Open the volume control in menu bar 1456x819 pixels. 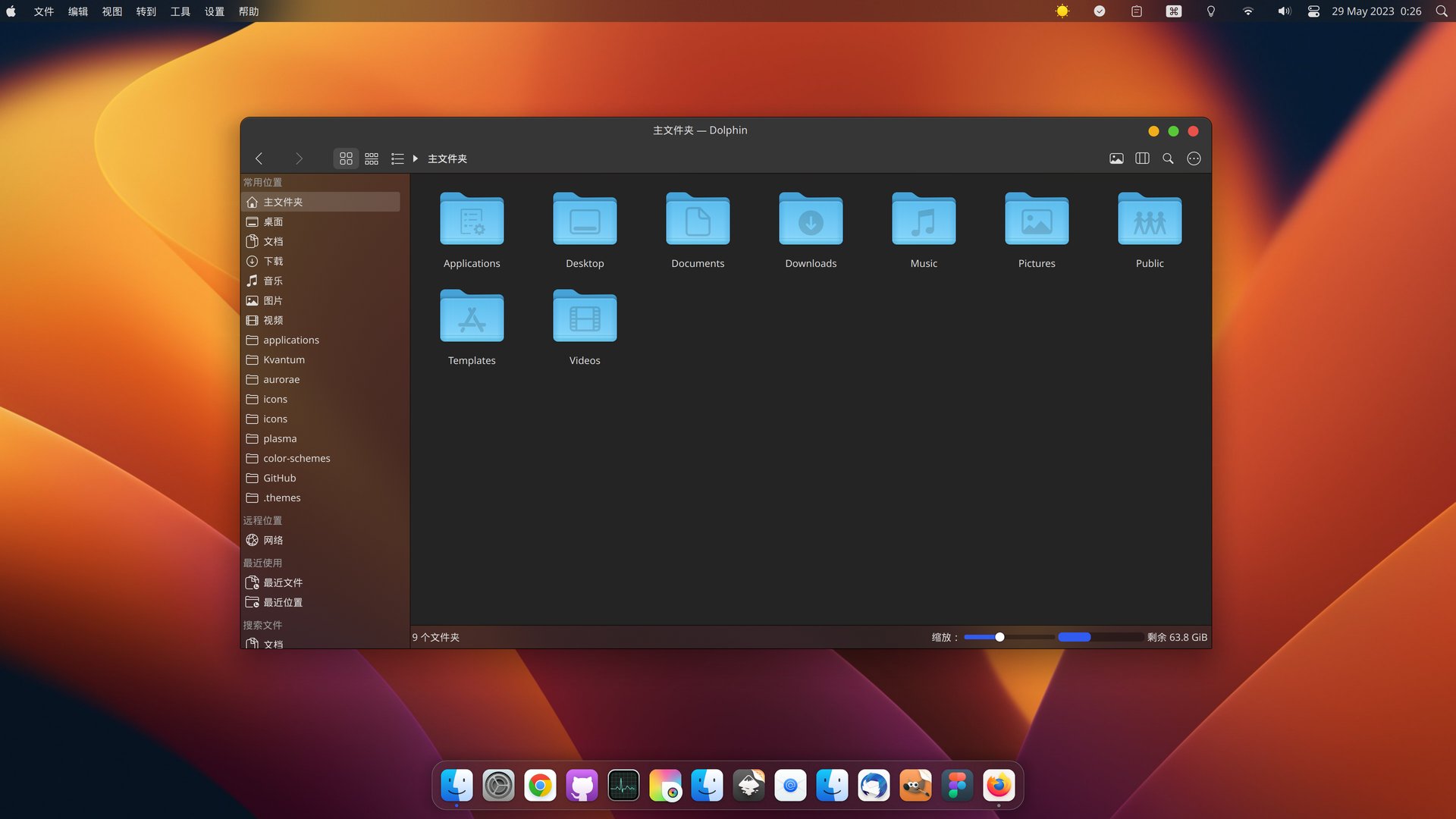(x=1284, y=11)
